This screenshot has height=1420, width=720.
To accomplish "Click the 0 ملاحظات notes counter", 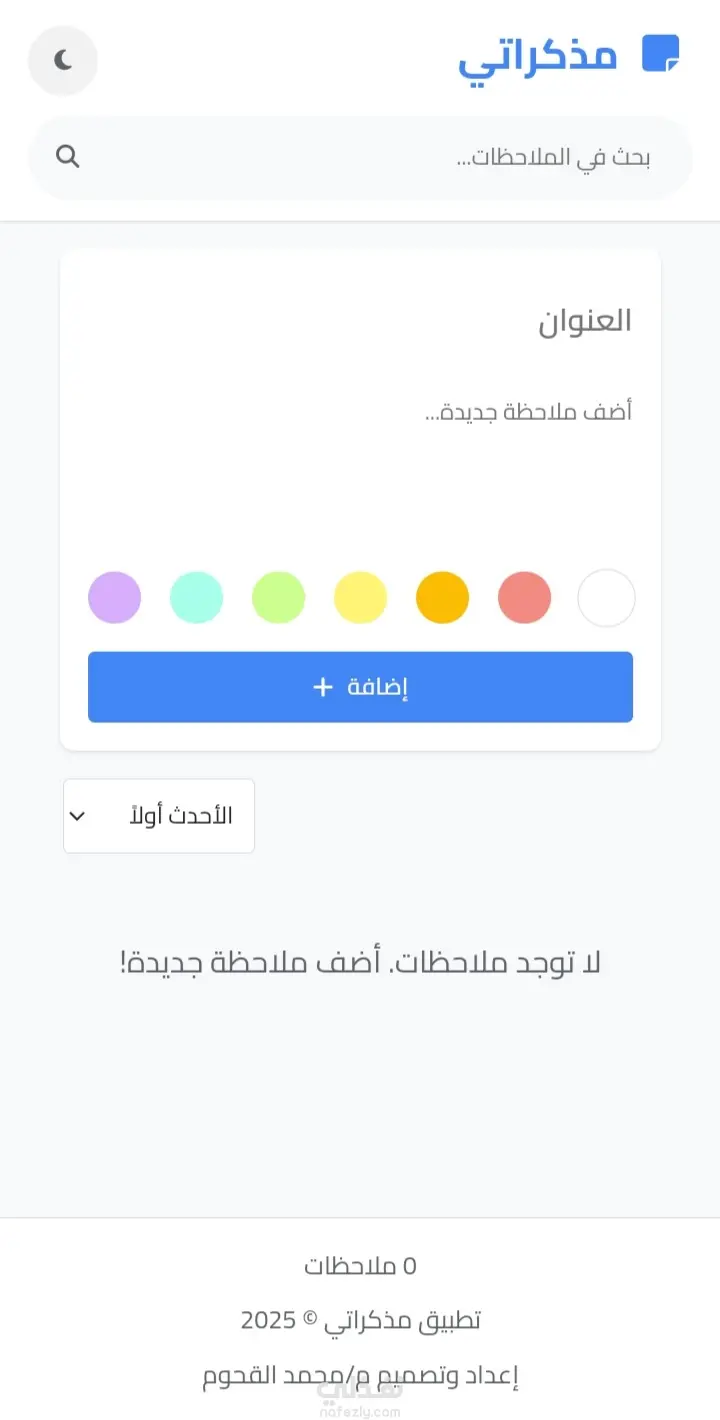I will tap(360, 1266).
